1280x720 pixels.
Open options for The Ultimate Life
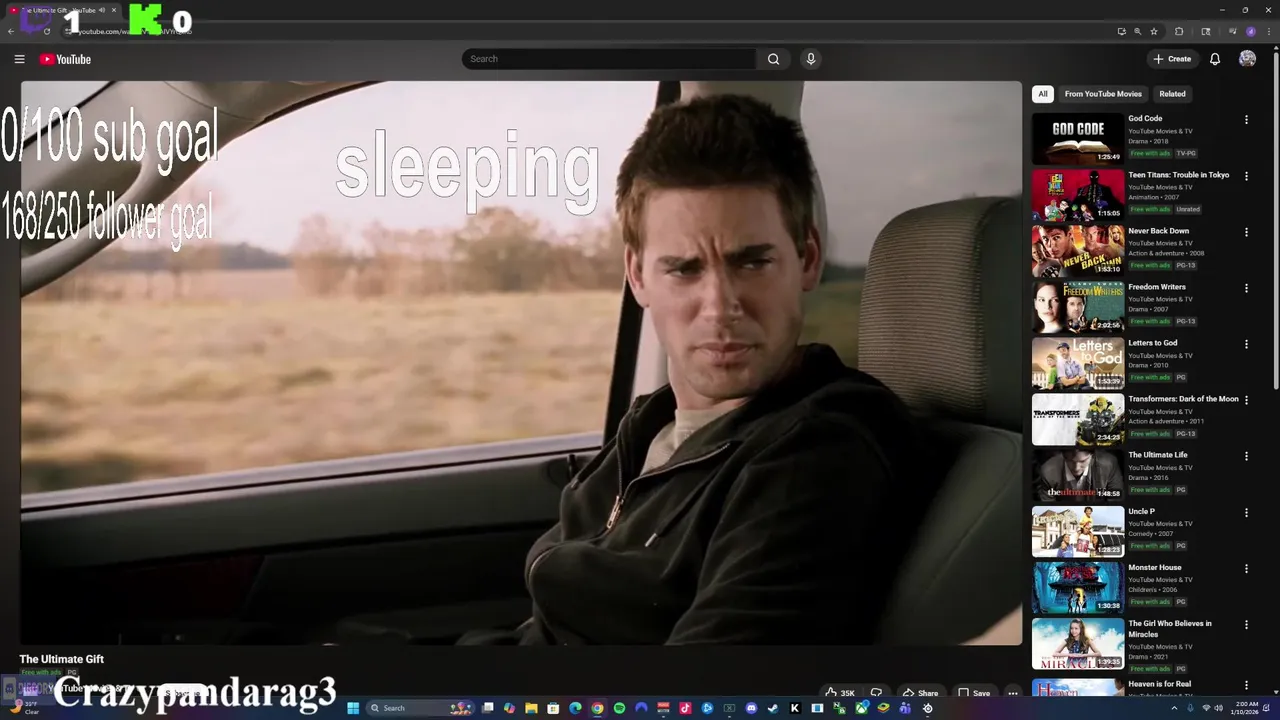[1246, 456]
